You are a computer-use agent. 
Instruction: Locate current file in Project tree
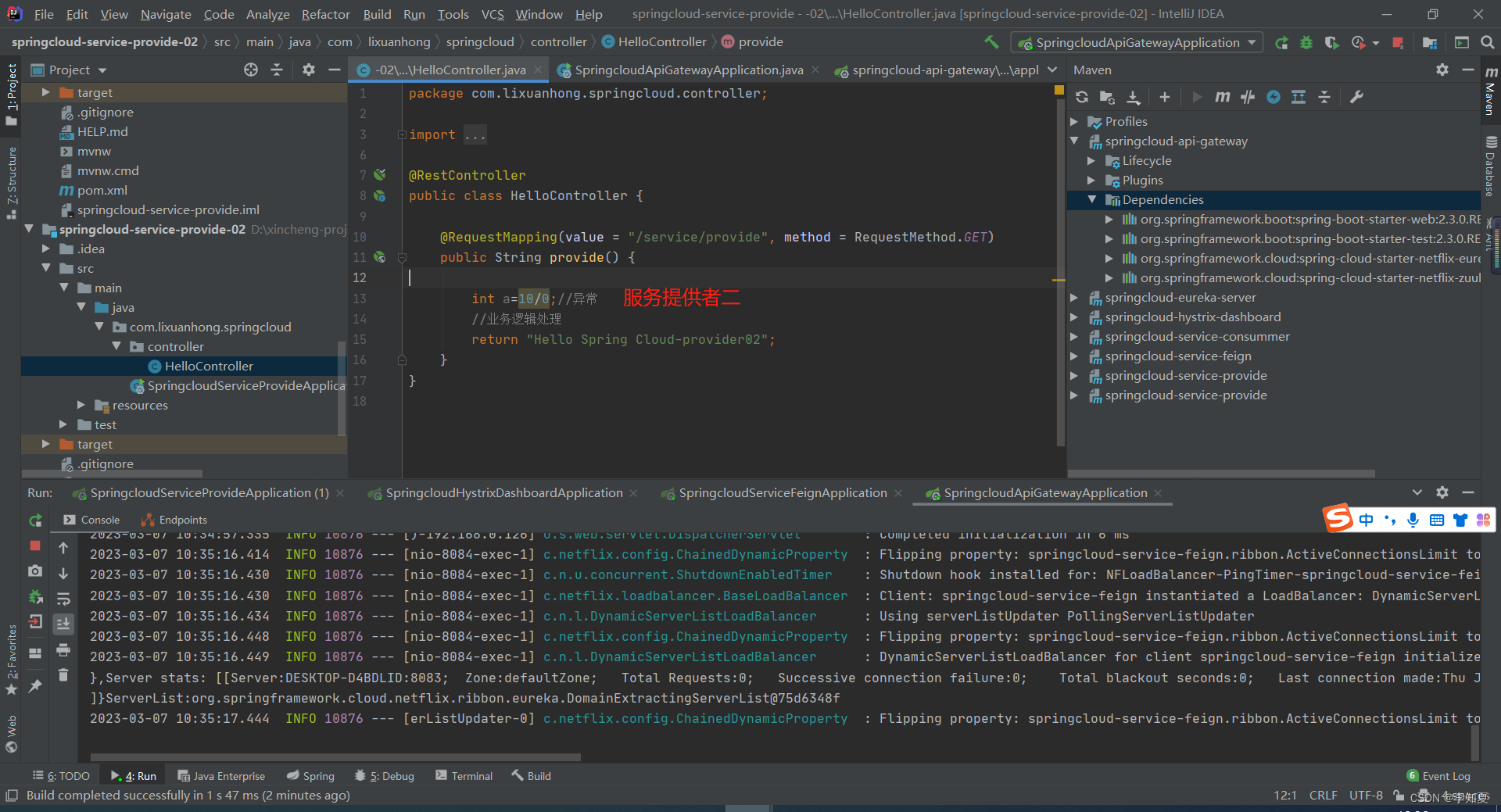(251, 70)
